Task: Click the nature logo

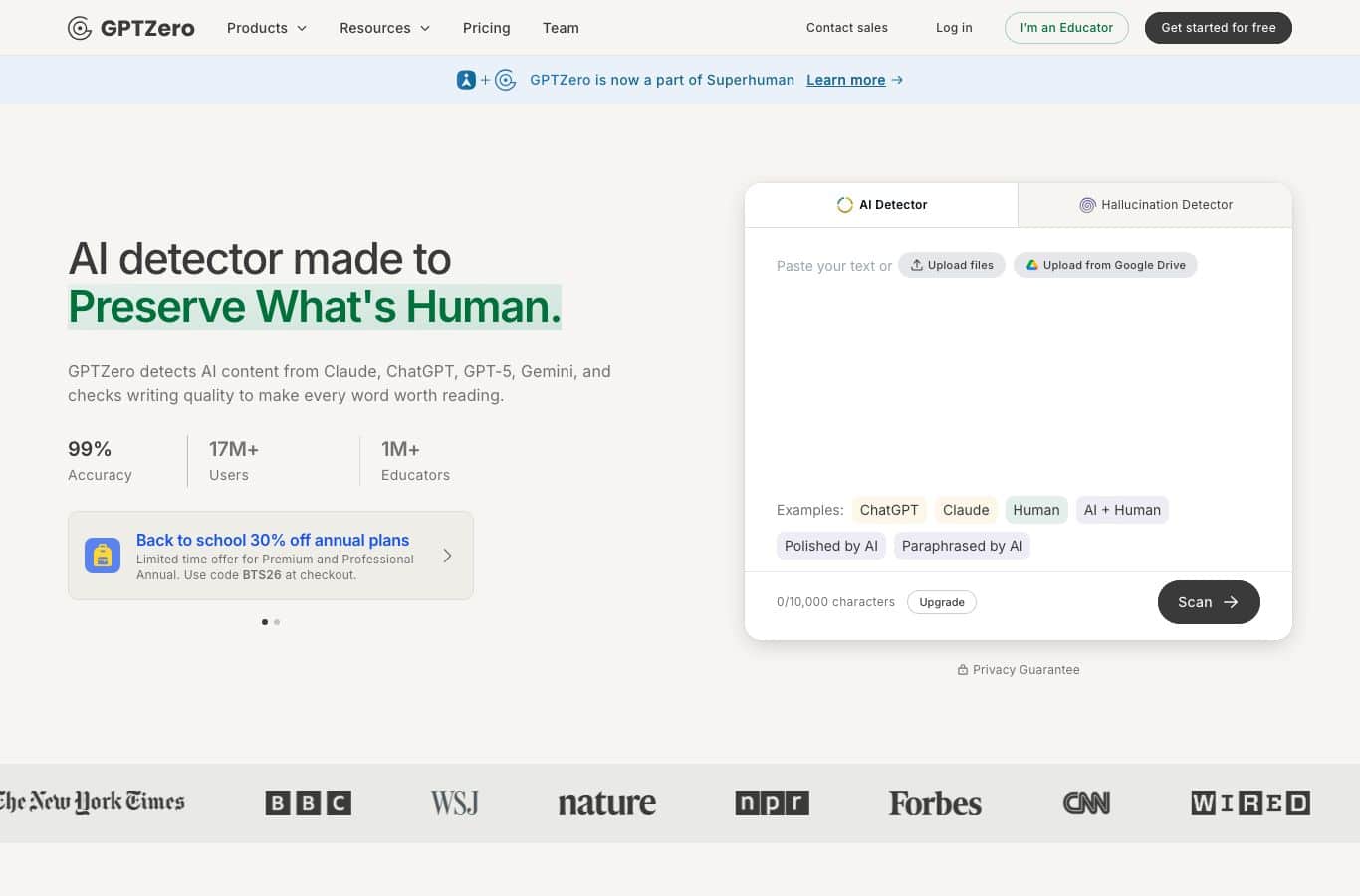Action: pyautogui.click(x=607, y=803)
